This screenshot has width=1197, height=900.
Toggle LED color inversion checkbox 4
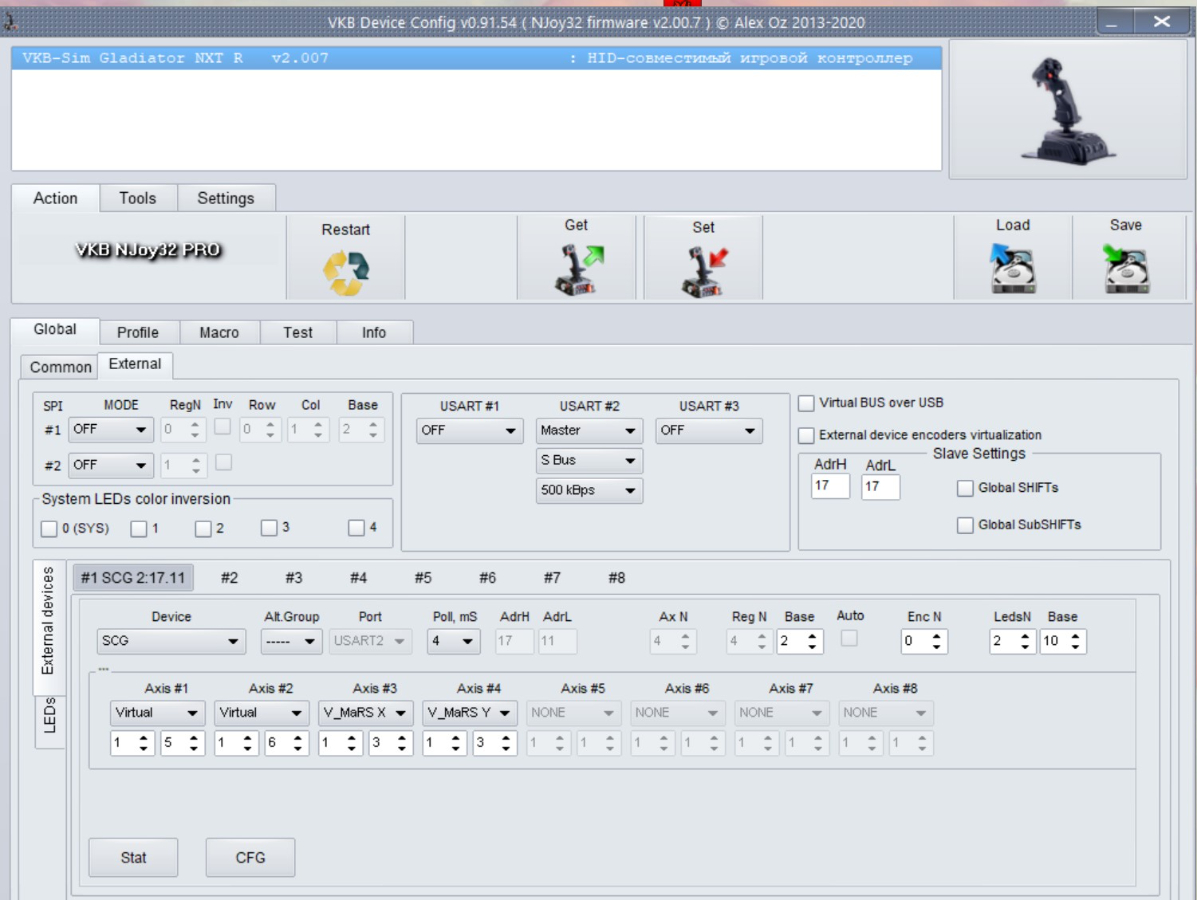[356, 527]
